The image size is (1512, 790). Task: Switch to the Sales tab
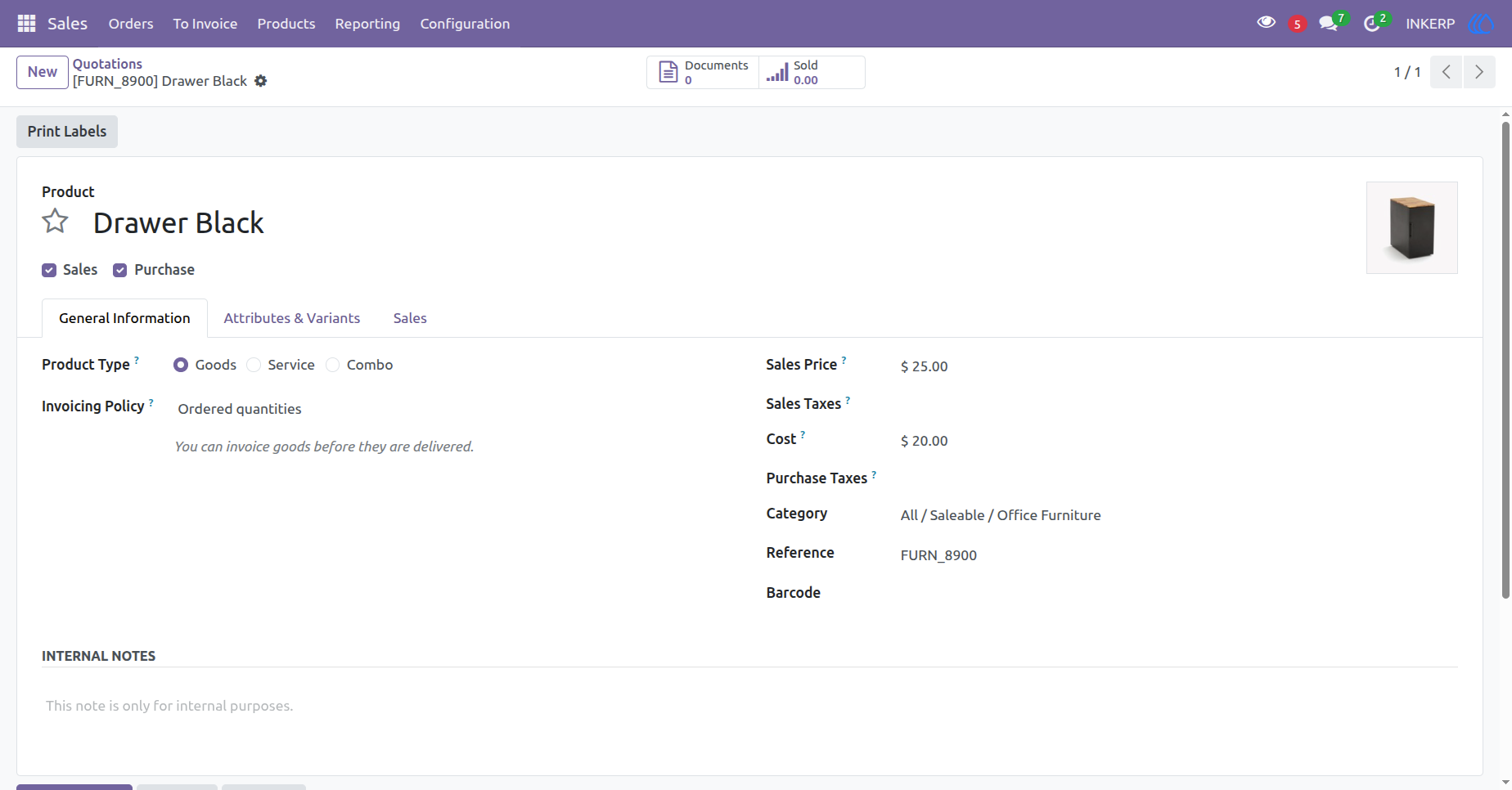(410, 318)
